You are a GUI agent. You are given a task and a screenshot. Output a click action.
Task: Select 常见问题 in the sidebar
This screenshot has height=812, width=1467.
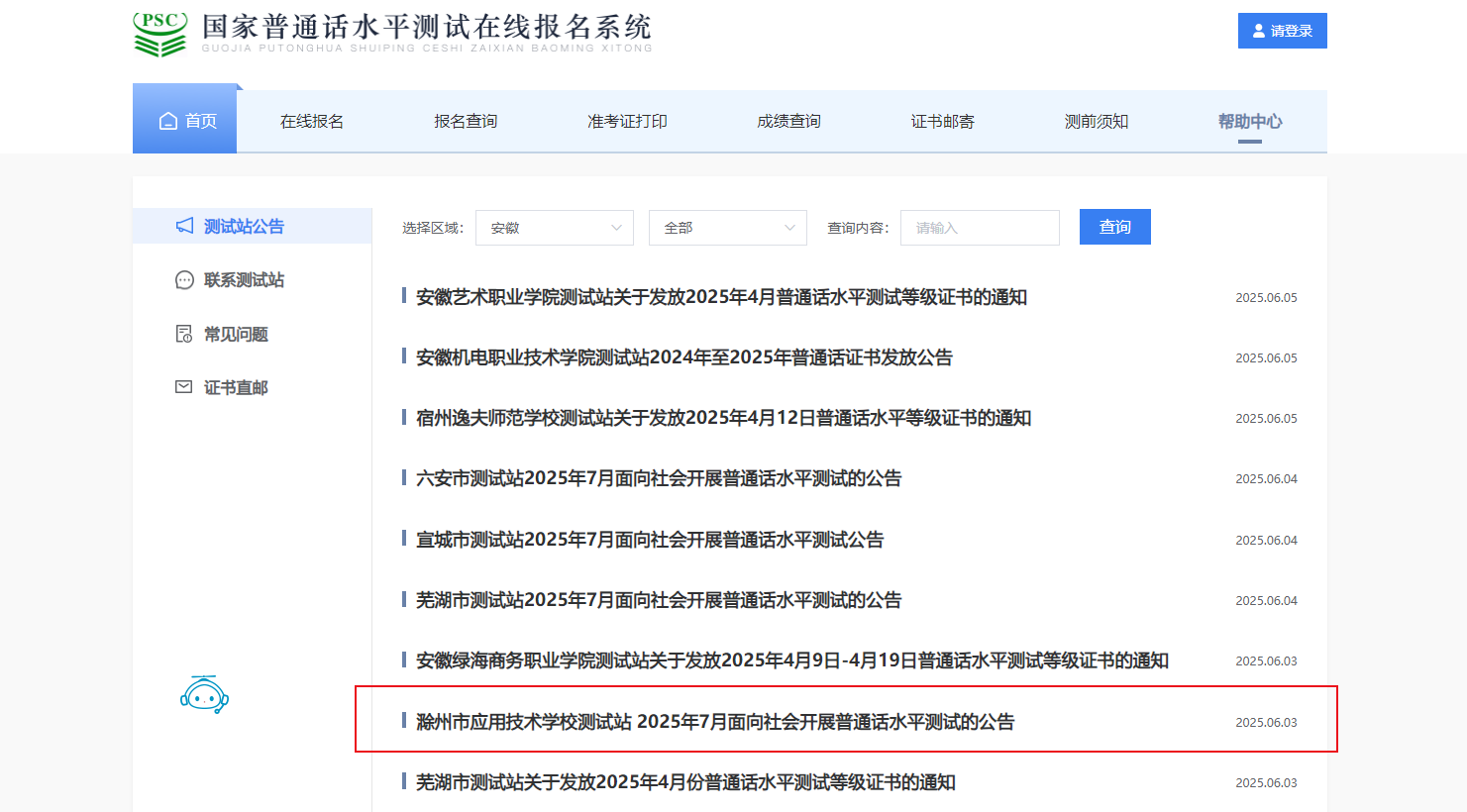click(236, 334)
